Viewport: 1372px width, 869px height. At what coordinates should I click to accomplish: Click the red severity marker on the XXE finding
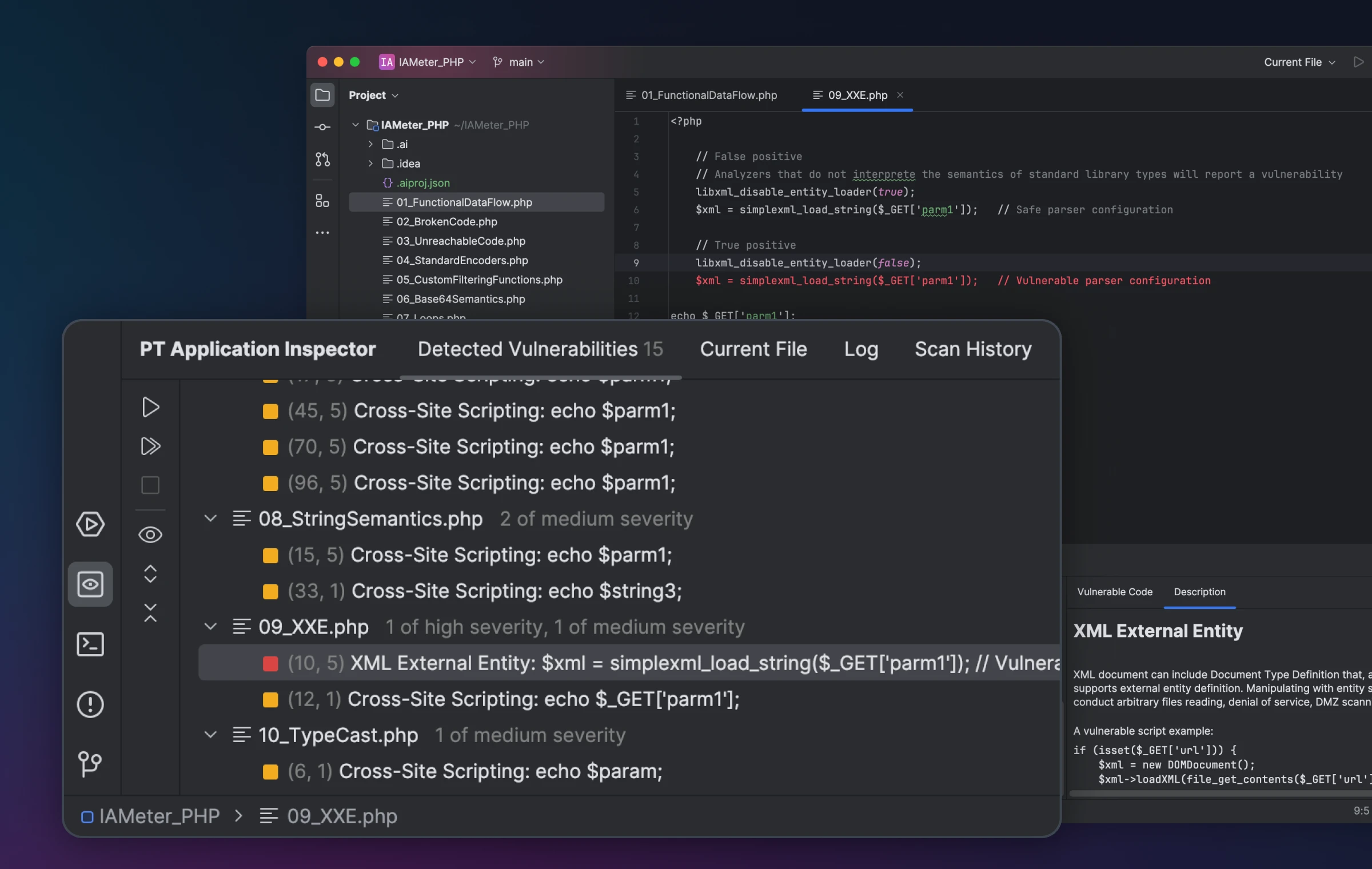click(270, 663)
